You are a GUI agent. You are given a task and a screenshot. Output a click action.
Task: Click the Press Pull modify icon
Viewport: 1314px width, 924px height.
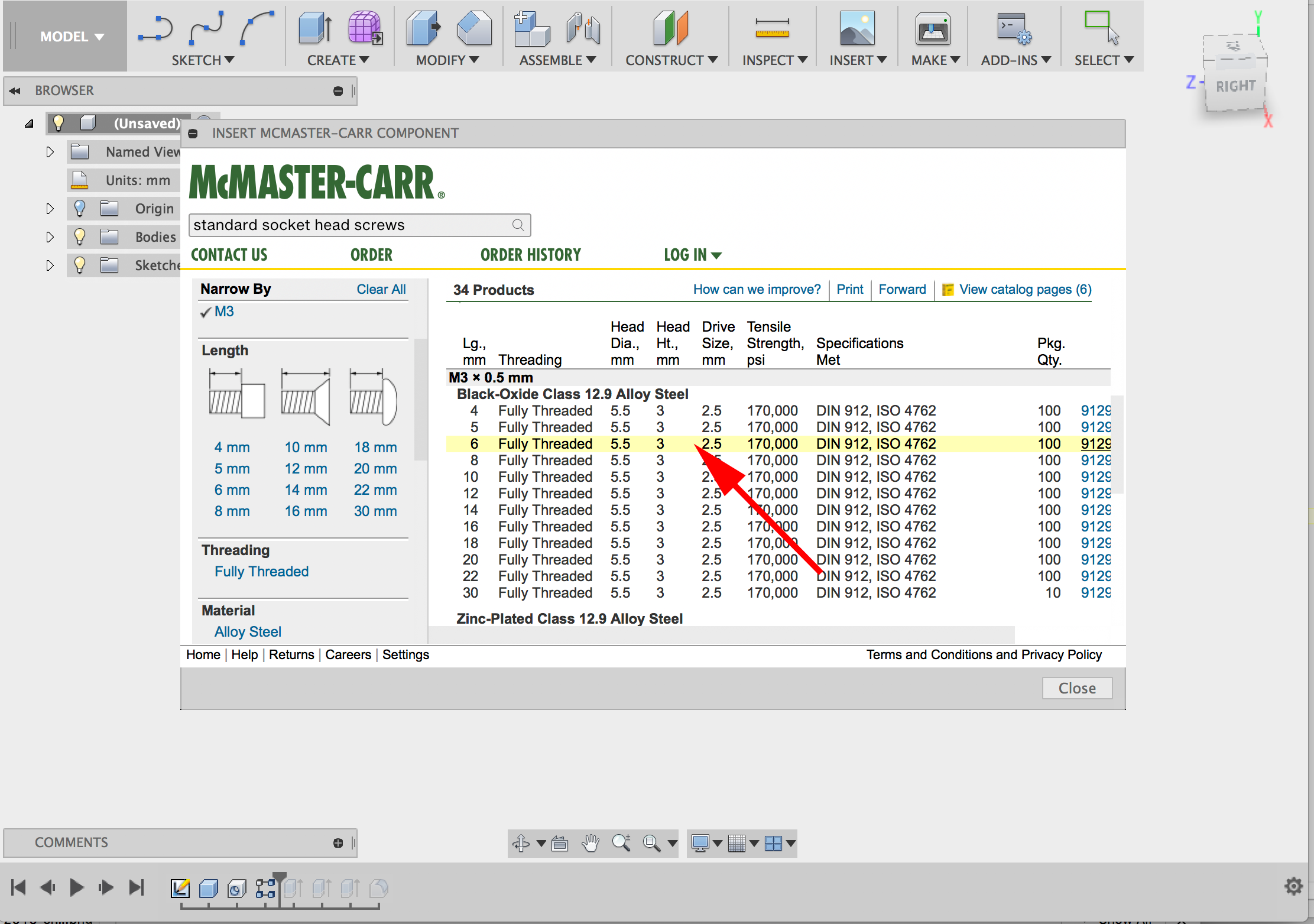(423, 28)
